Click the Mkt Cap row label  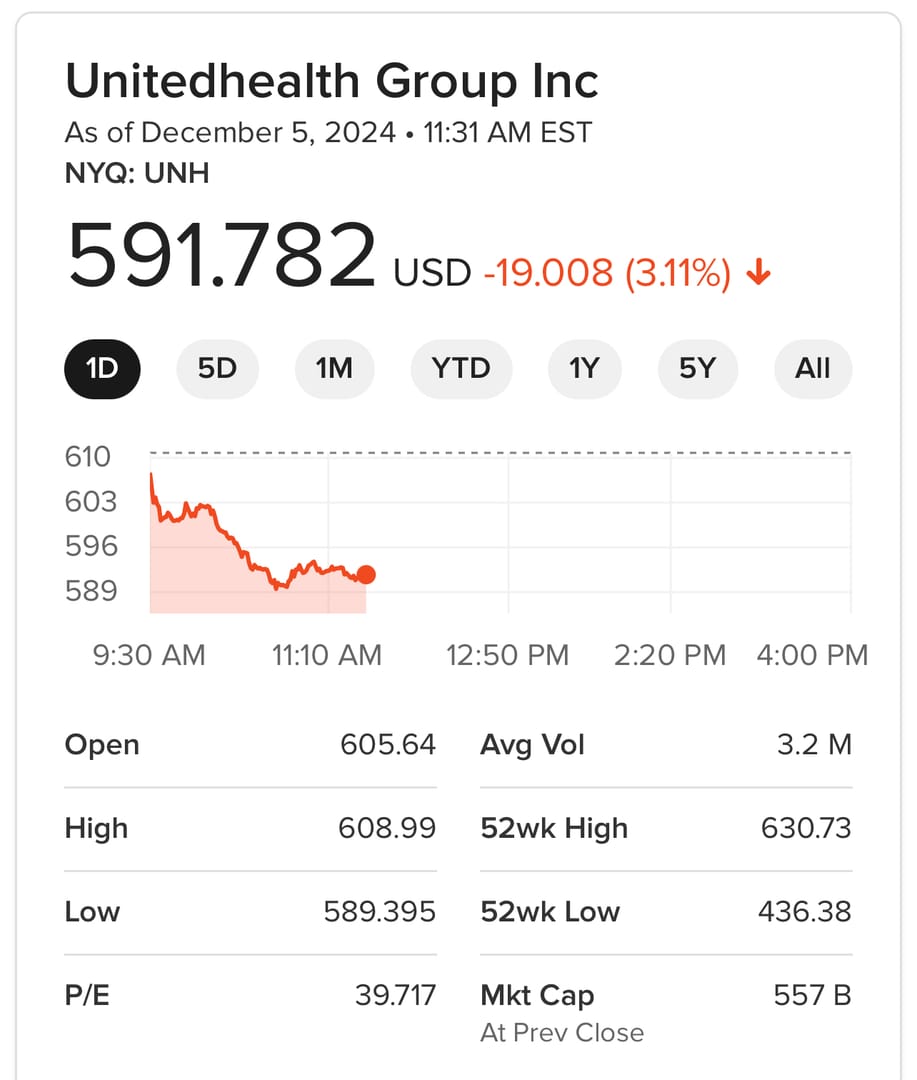pyautogui.click(x=537, y=995)
